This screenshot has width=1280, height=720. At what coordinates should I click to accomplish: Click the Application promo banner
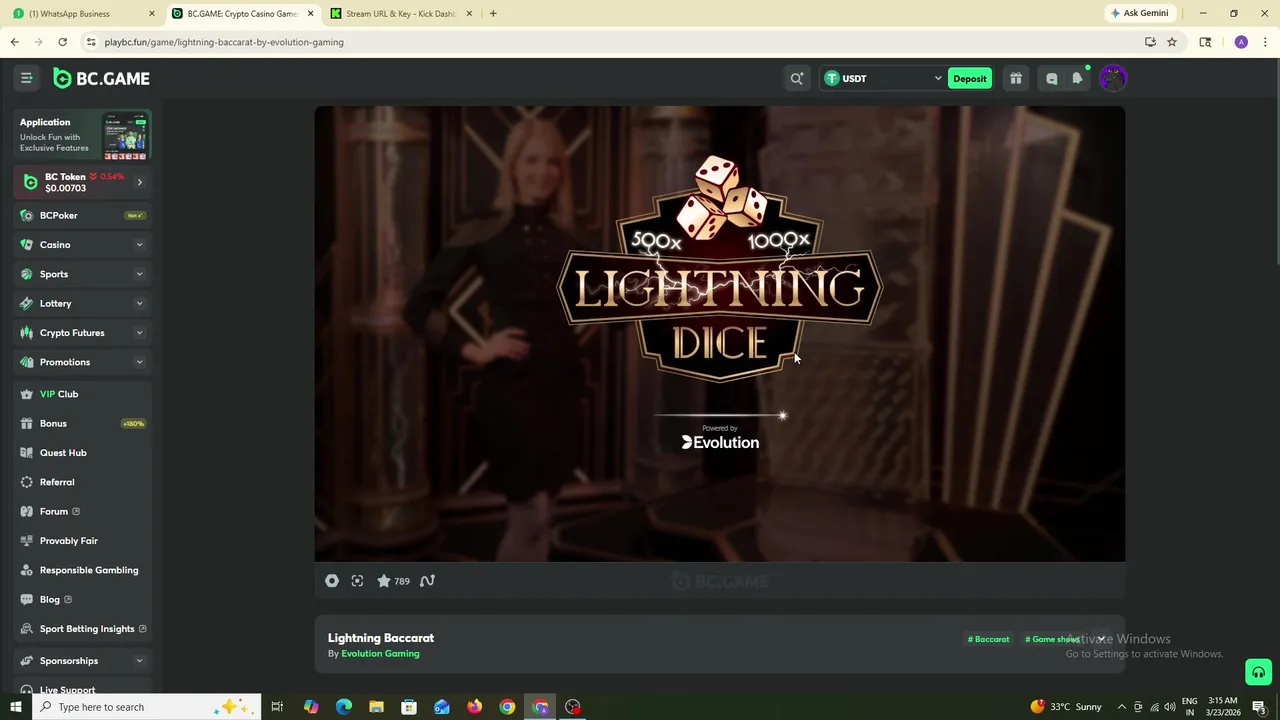83,136
